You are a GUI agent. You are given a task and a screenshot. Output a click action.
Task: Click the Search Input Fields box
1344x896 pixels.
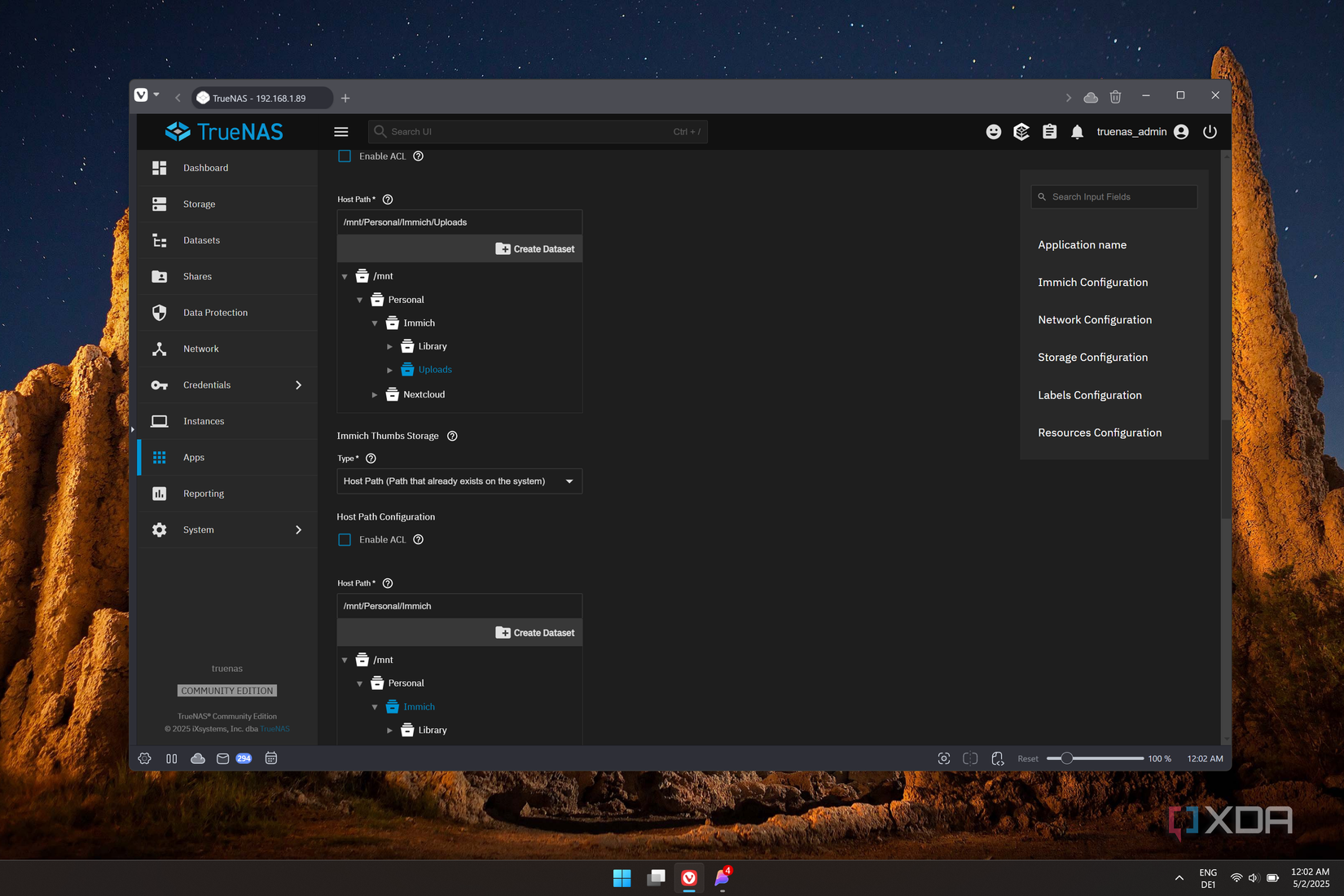click(1114, 197)
